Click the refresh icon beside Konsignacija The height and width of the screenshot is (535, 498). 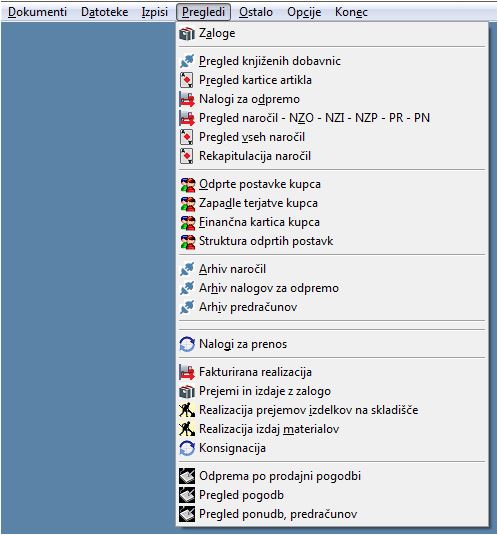tap(187, 448)
